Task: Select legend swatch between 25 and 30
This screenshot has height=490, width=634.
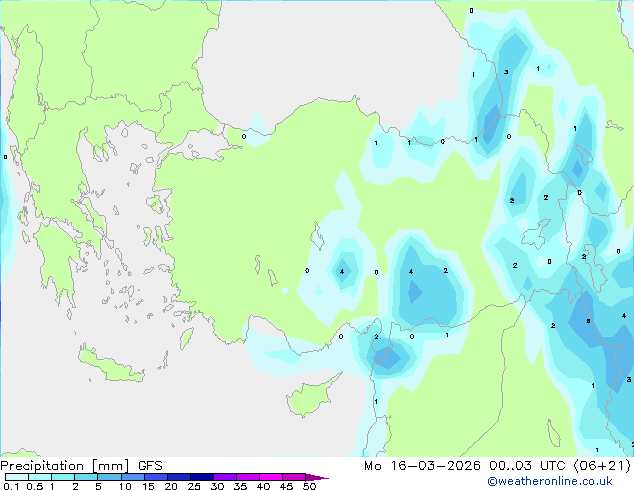Action: click(x=202, y=477)
